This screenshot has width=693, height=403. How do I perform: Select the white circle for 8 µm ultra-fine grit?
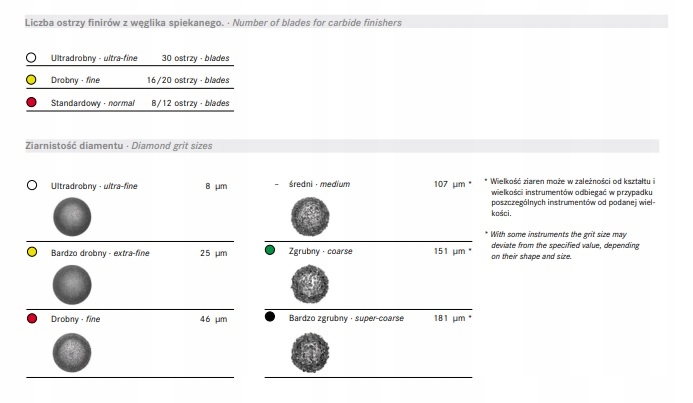click(32, 185)
